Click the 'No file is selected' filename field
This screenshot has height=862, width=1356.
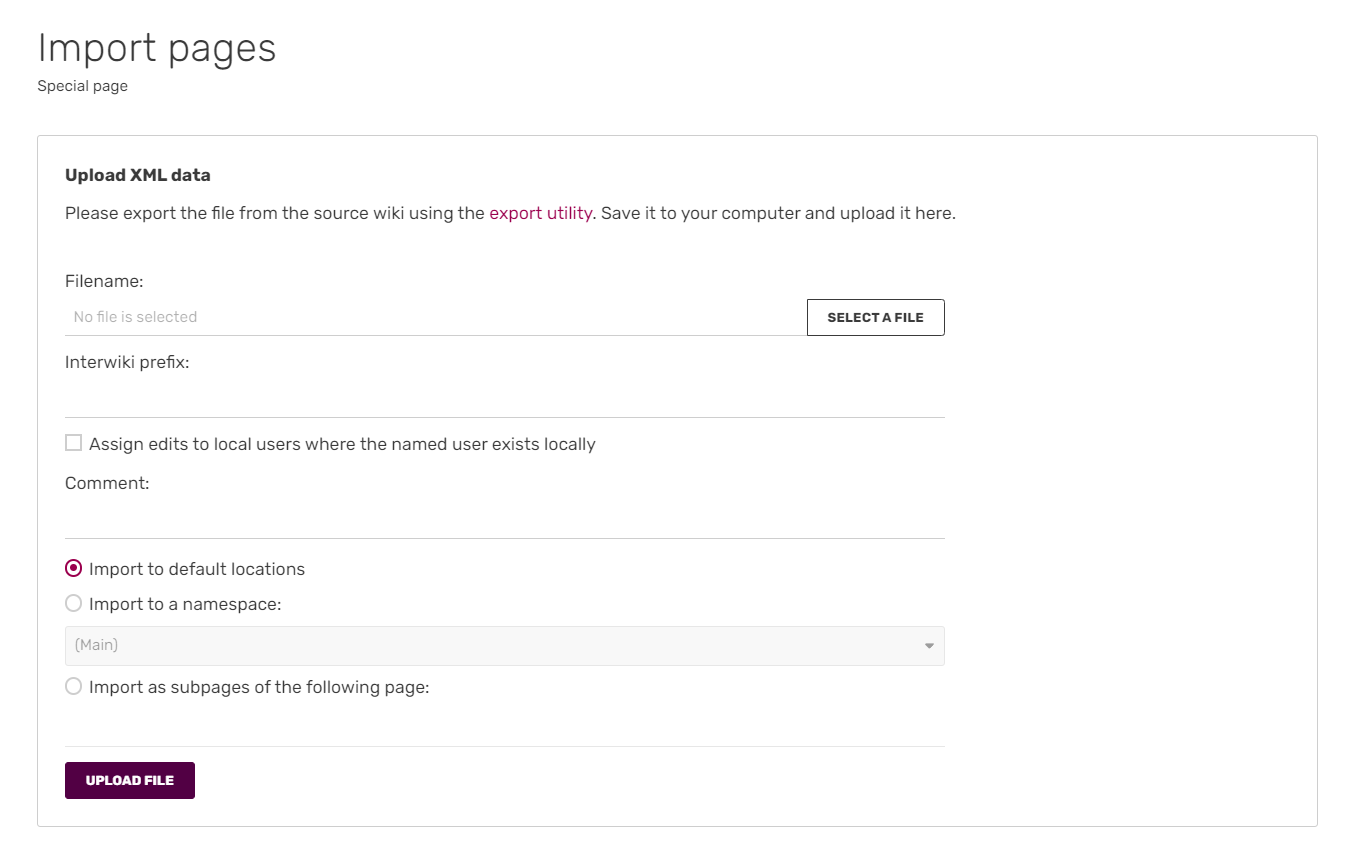[435, 317]
